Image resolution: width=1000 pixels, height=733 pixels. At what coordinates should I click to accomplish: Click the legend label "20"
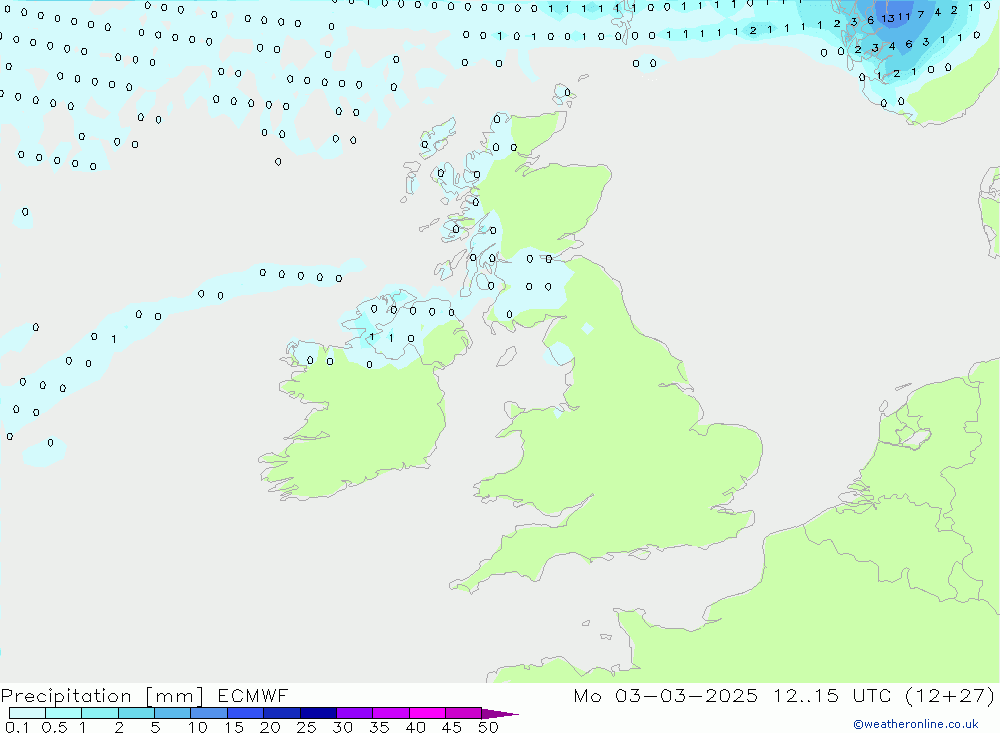click(x=270, y=727)
